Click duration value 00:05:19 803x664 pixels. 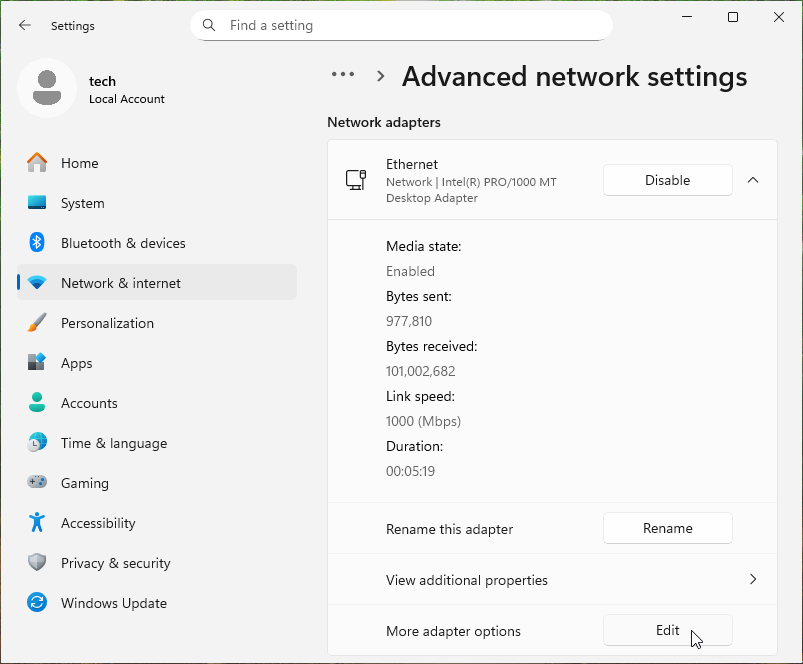click(410, 470)
